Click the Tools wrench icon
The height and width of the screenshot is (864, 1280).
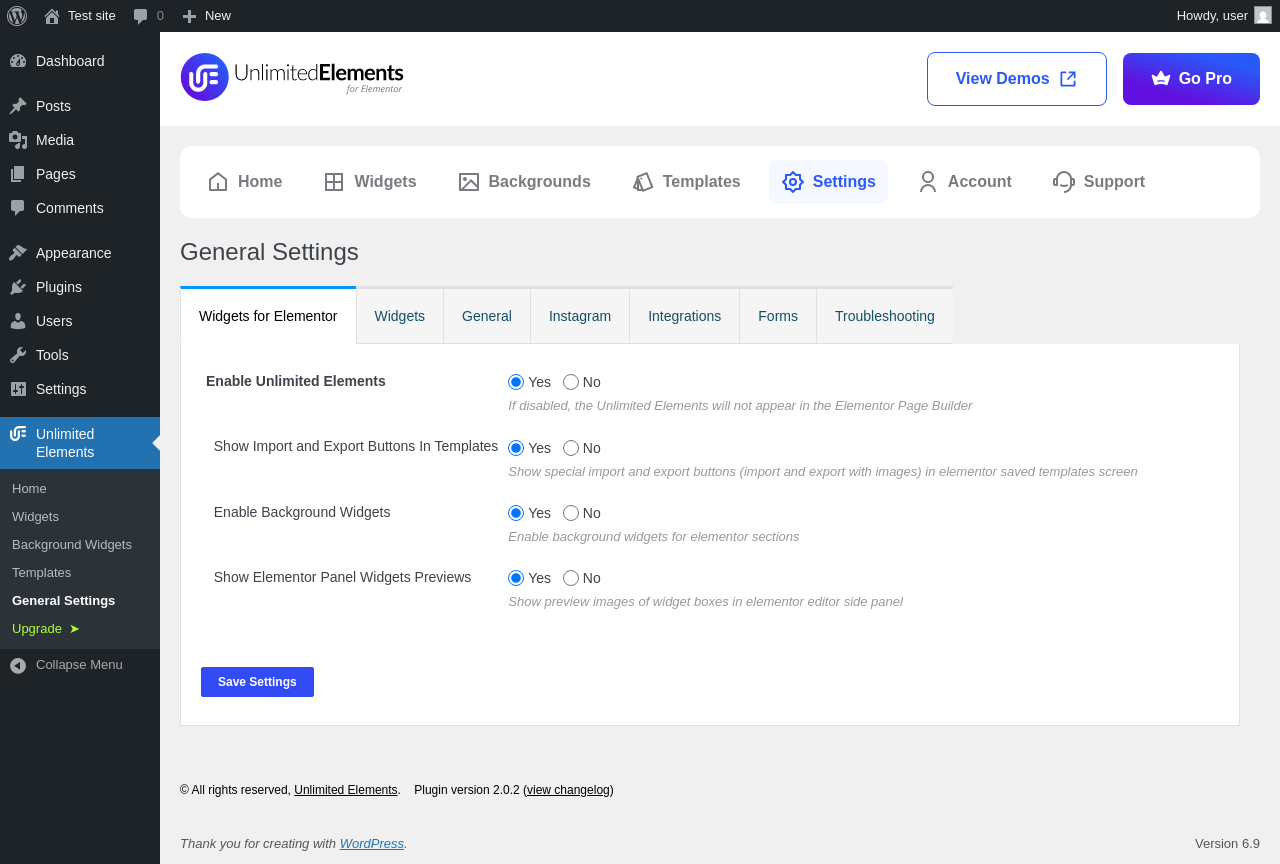point(18,355)
